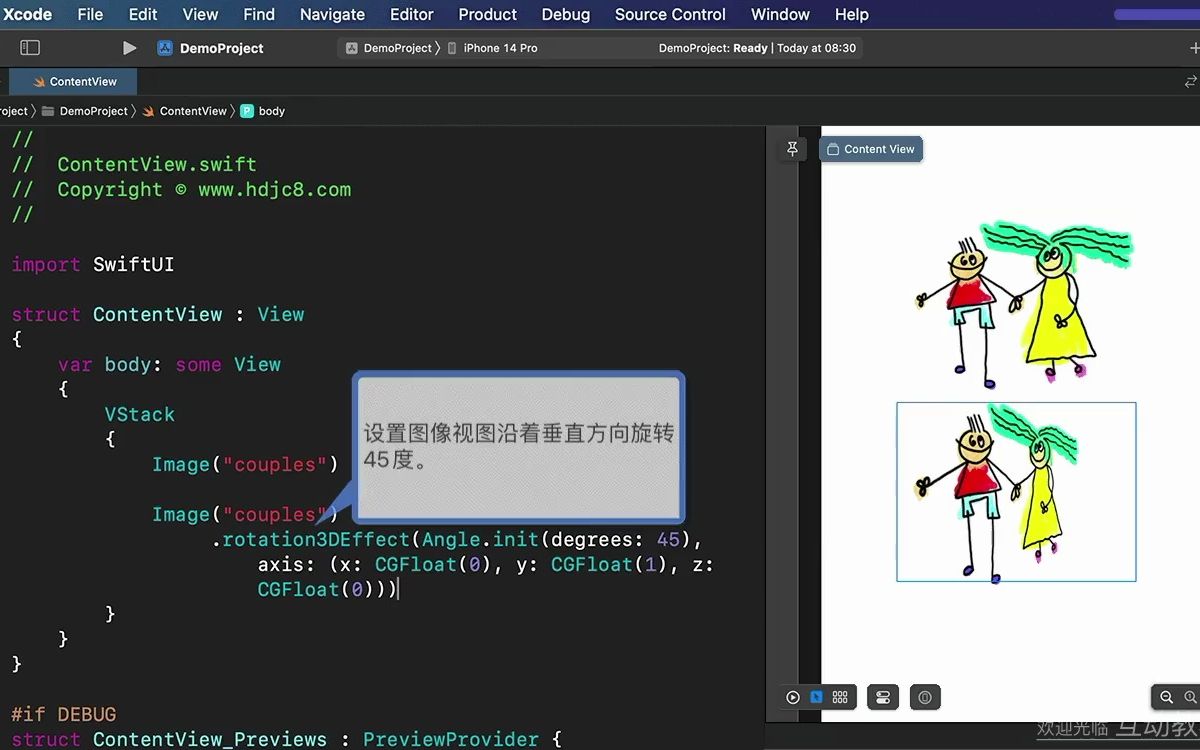
Task: Click the blue progress bar top right
Action: coord(1155,14)
